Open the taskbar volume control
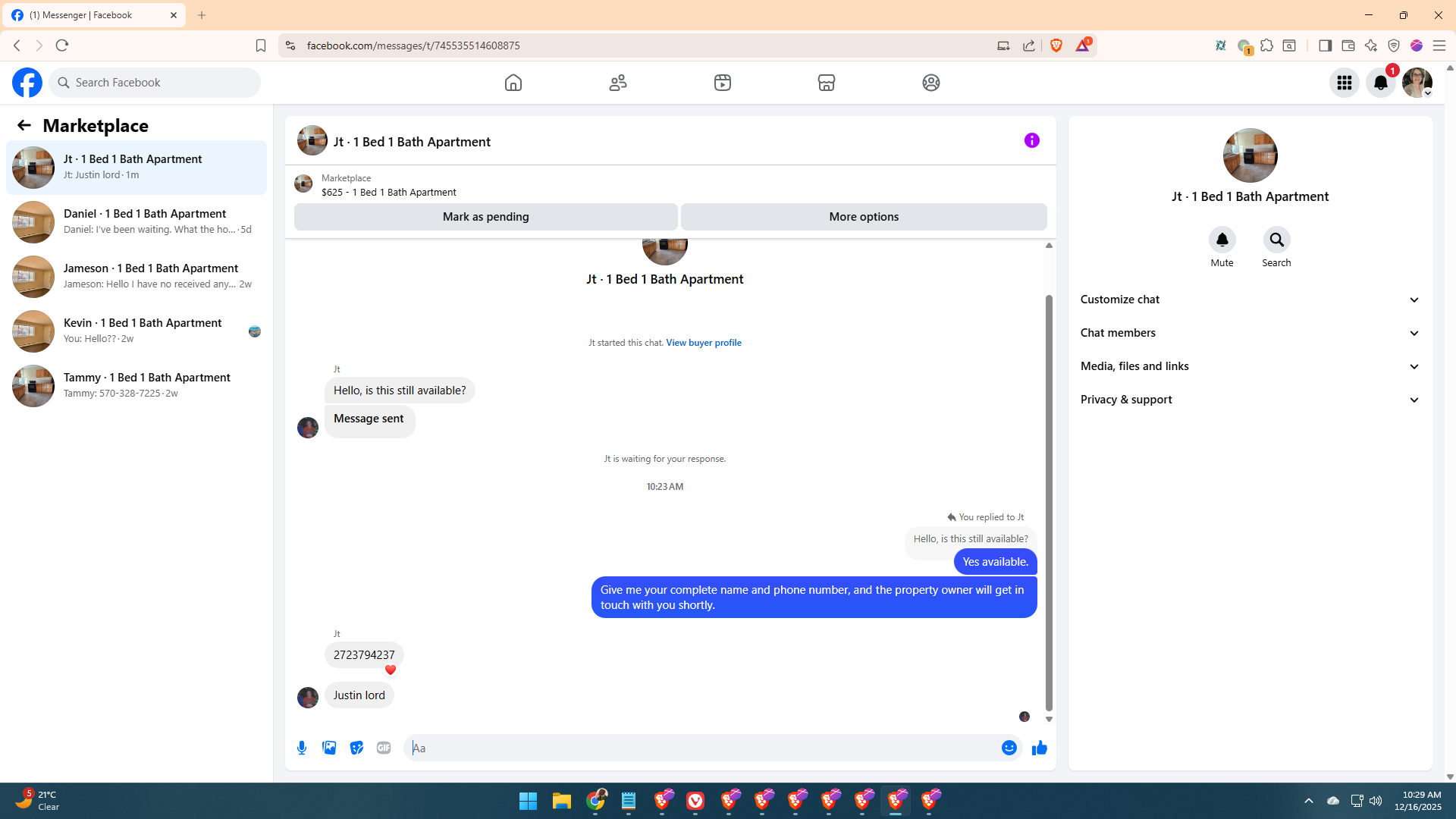 tap(1376, 801)
